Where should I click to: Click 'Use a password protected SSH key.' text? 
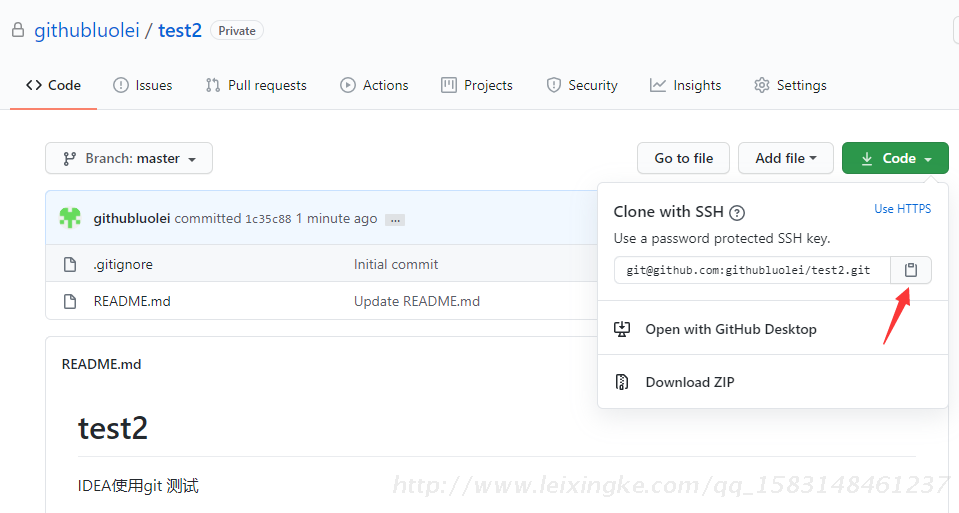tap(722, 238)
